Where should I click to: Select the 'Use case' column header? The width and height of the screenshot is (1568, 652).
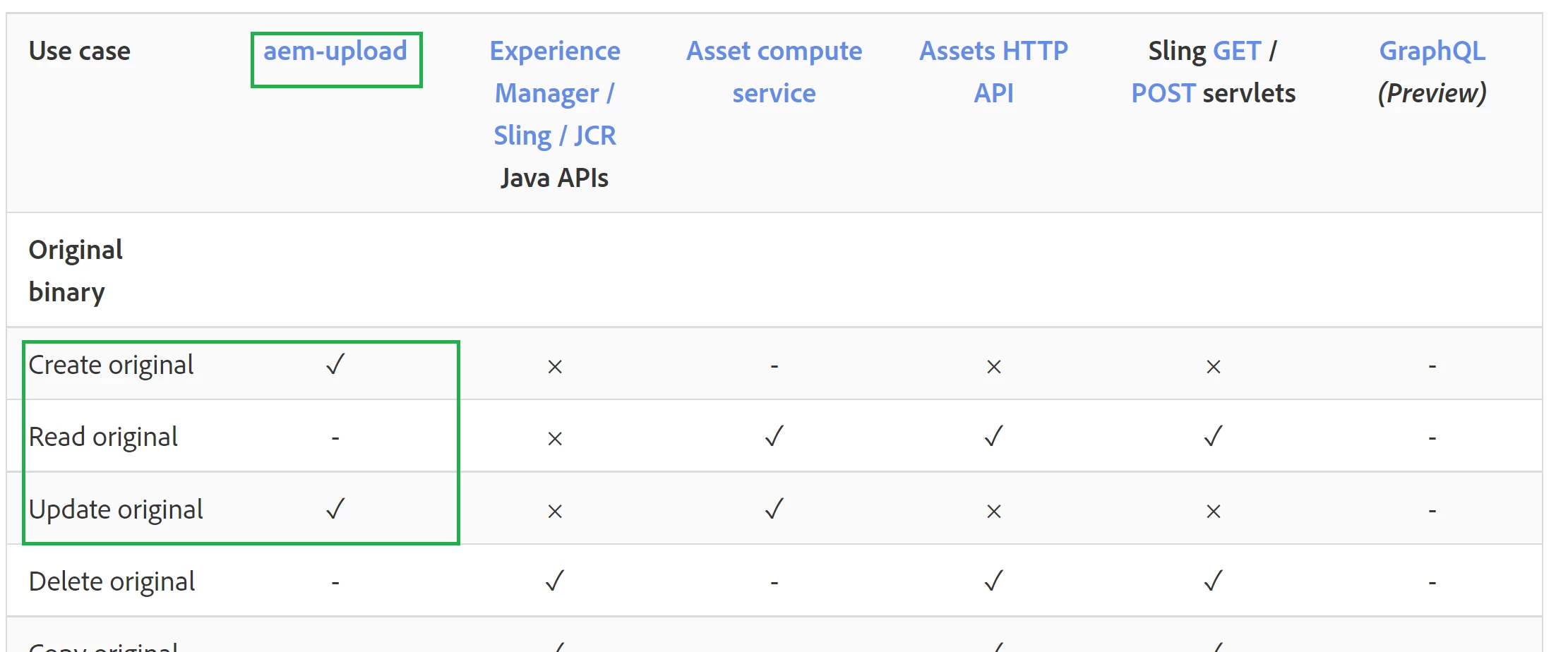(80, 52)
